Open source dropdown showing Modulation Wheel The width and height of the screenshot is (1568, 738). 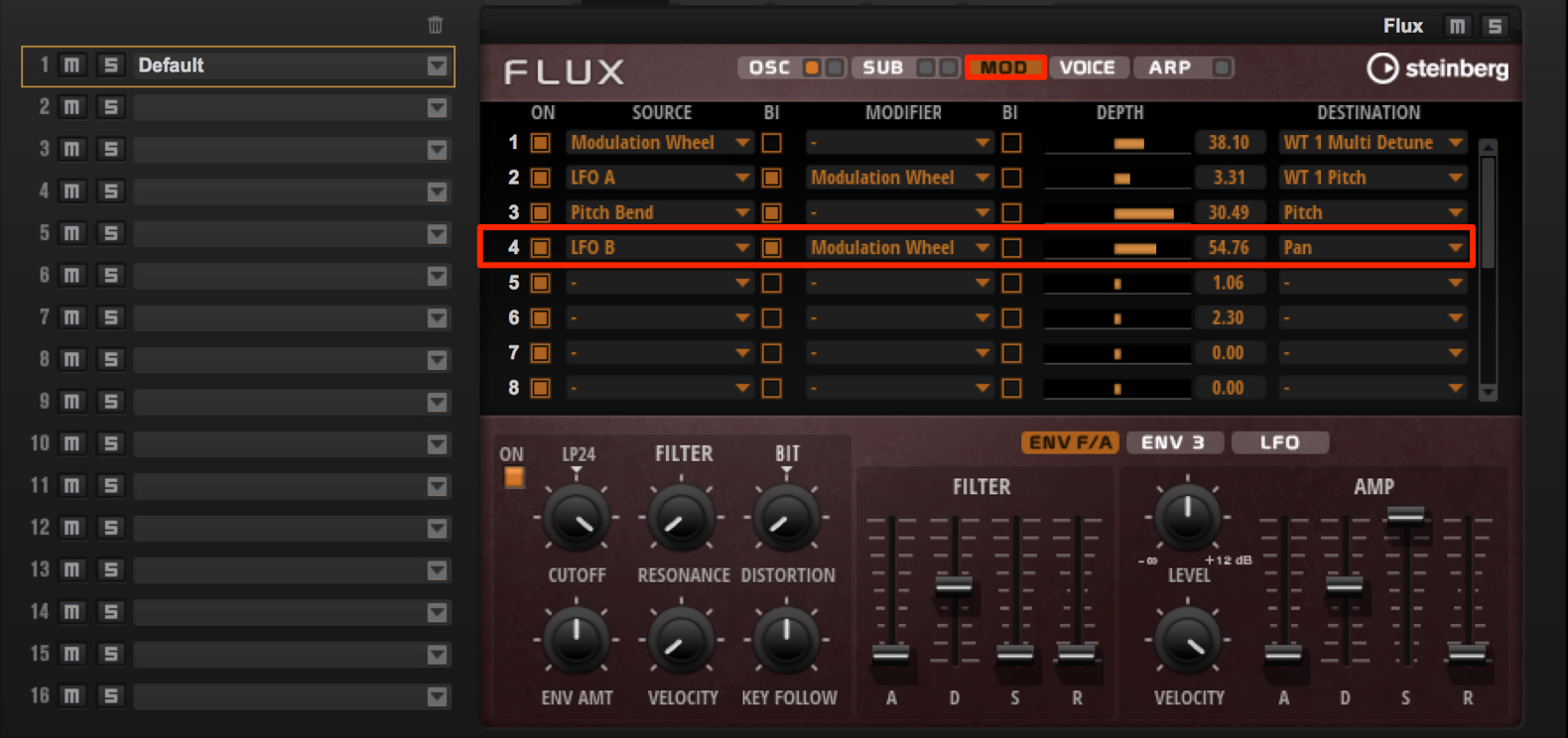660,143
